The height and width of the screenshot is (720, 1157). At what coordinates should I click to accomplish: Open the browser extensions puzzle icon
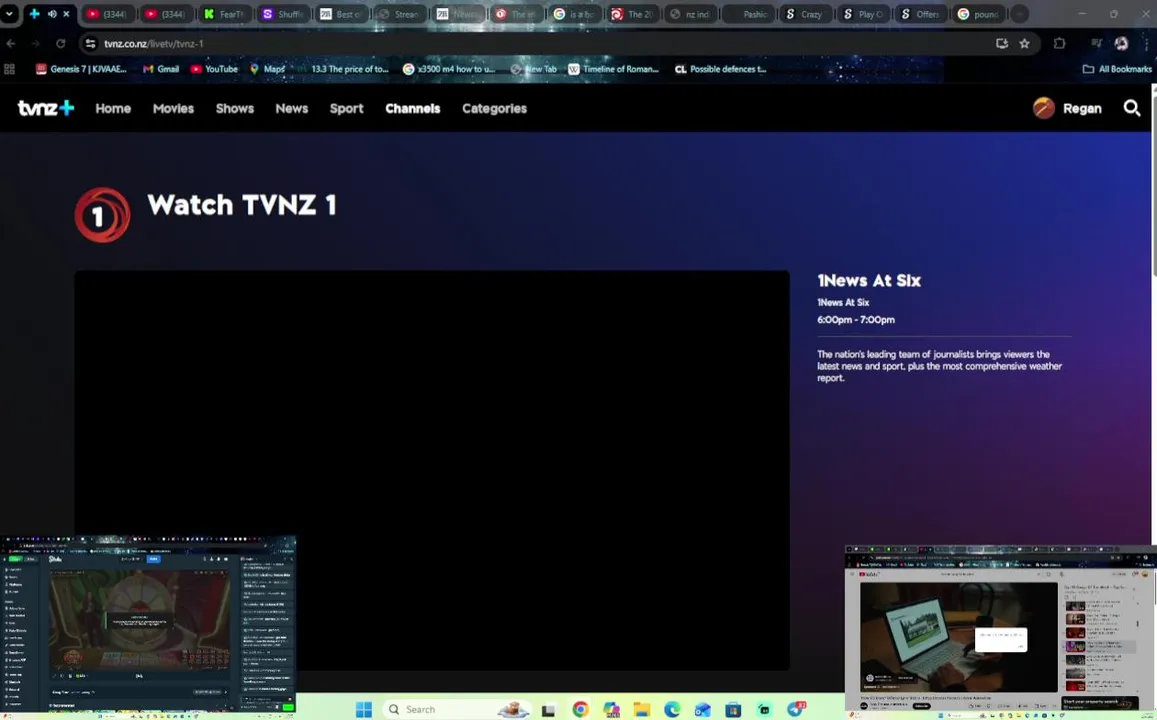coord(1060,44)
